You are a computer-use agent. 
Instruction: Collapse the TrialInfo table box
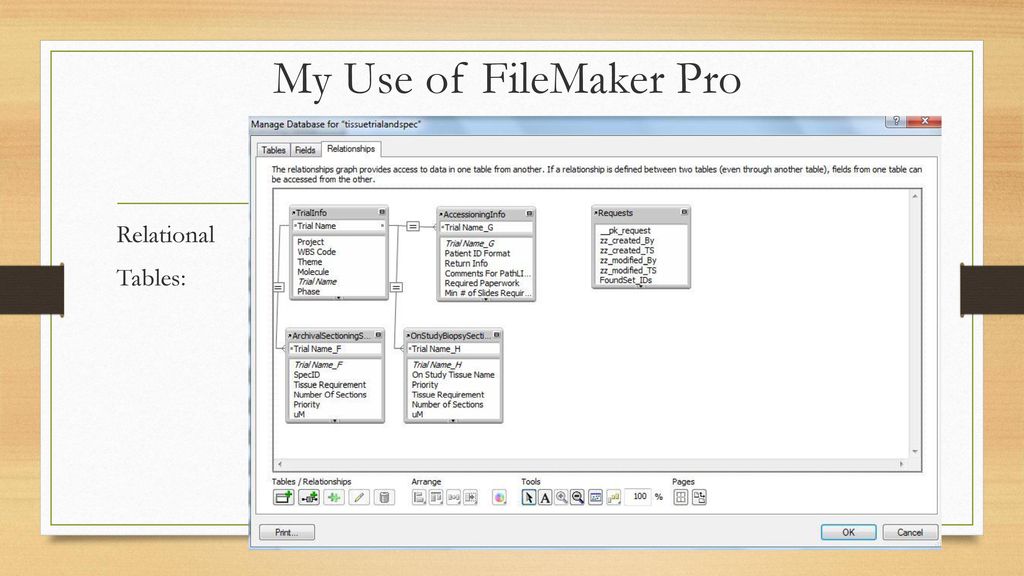(x=382, y=212)
